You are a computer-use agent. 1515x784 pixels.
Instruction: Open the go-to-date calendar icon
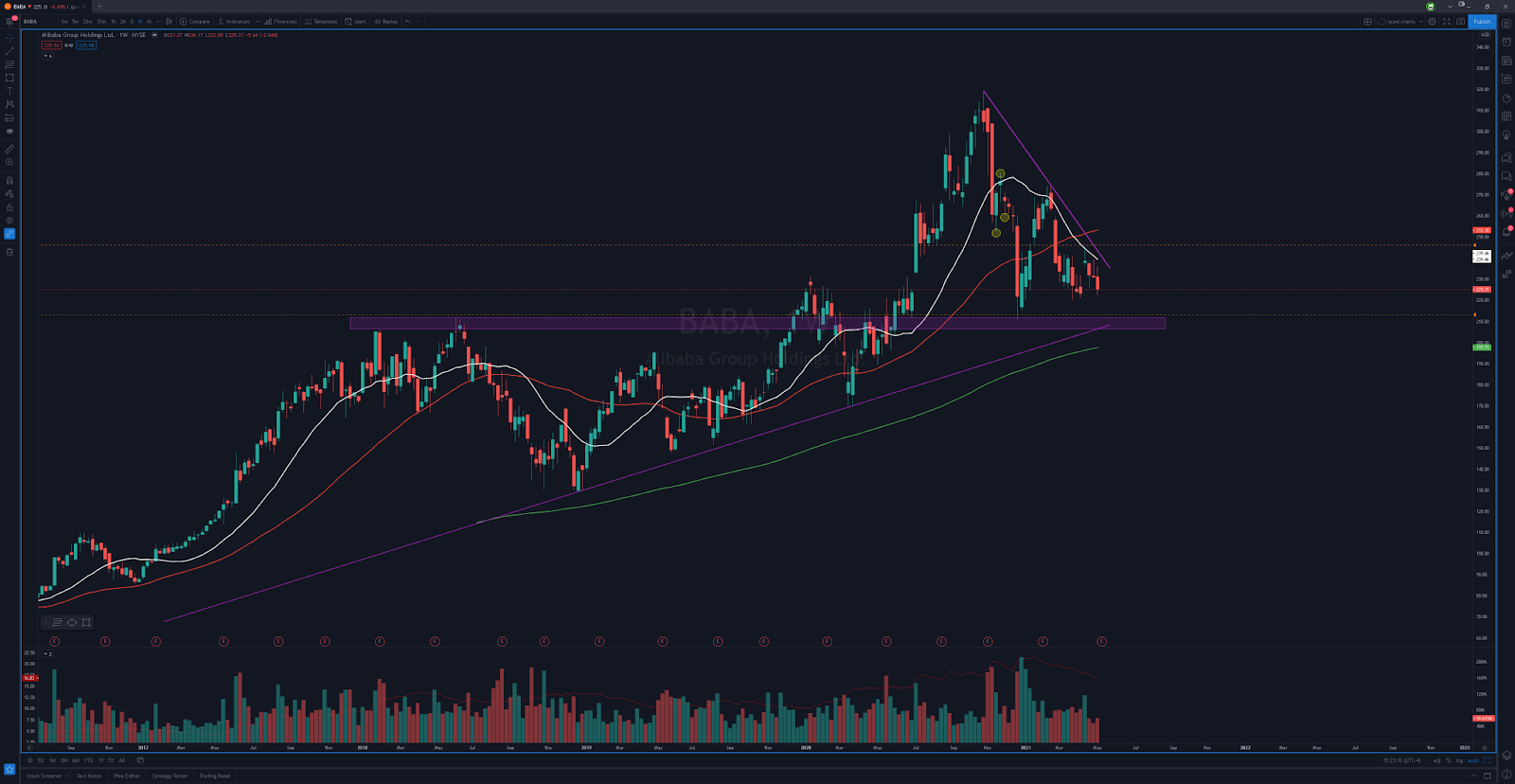(x=140, y=760)
